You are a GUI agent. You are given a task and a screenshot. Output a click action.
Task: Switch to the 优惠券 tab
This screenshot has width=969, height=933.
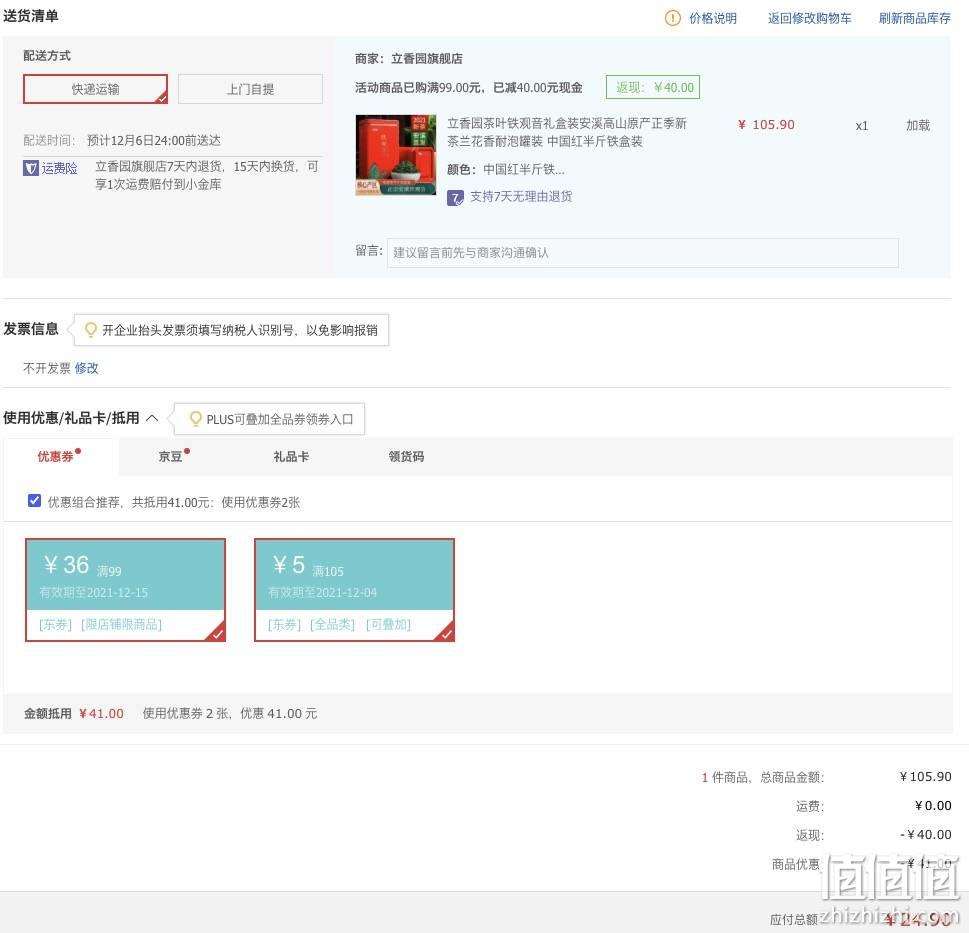(x=56, y=457)
